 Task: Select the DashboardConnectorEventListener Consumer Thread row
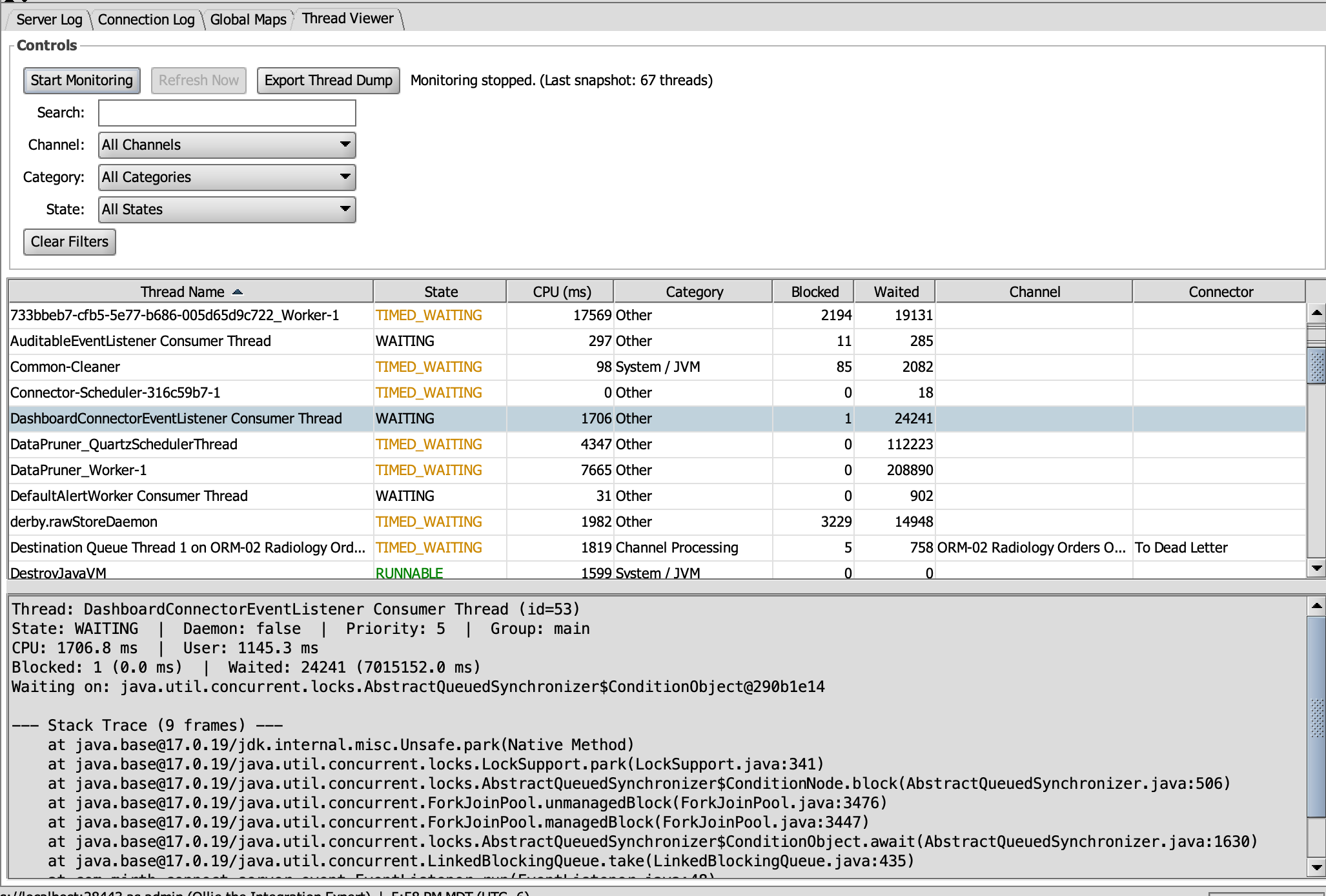click(657, 418)
